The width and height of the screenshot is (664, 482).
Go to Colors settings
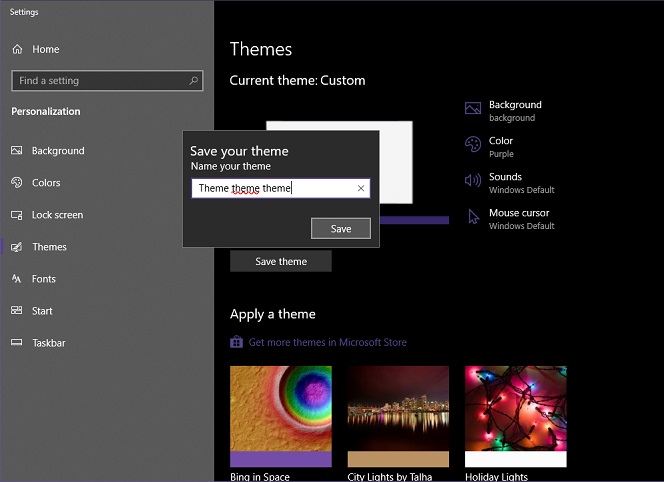[x=46, y=183]
